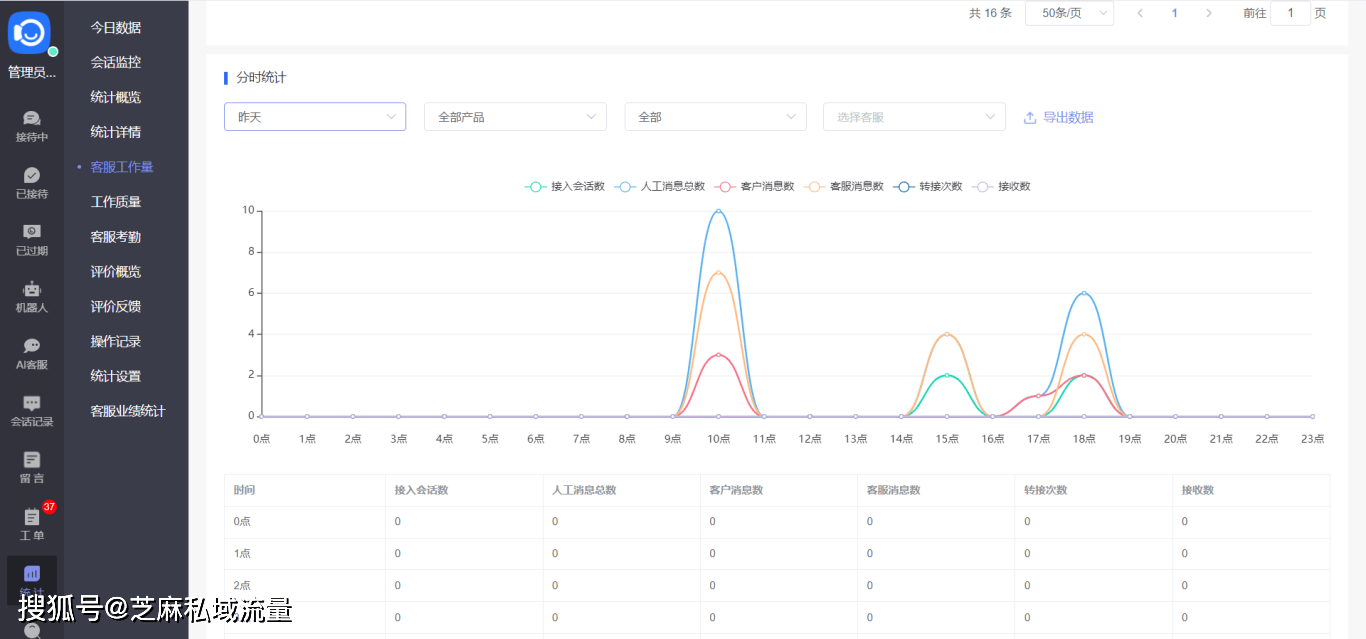1366x639 pixels.
Task: Open the 接待中 chat icon in sidebar
Action: 31,119
